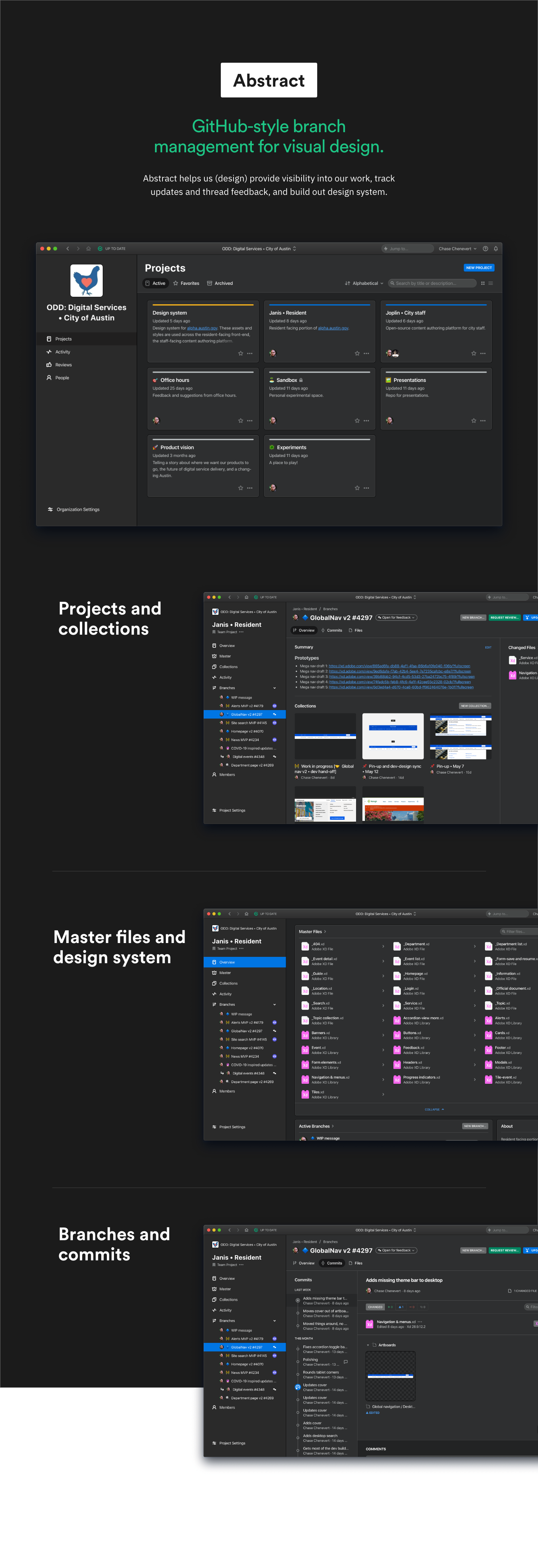538x1568 pixels.
Task: Open the 'Pin-up • May 7' collection thumbnail
Action: coord(461,736)
